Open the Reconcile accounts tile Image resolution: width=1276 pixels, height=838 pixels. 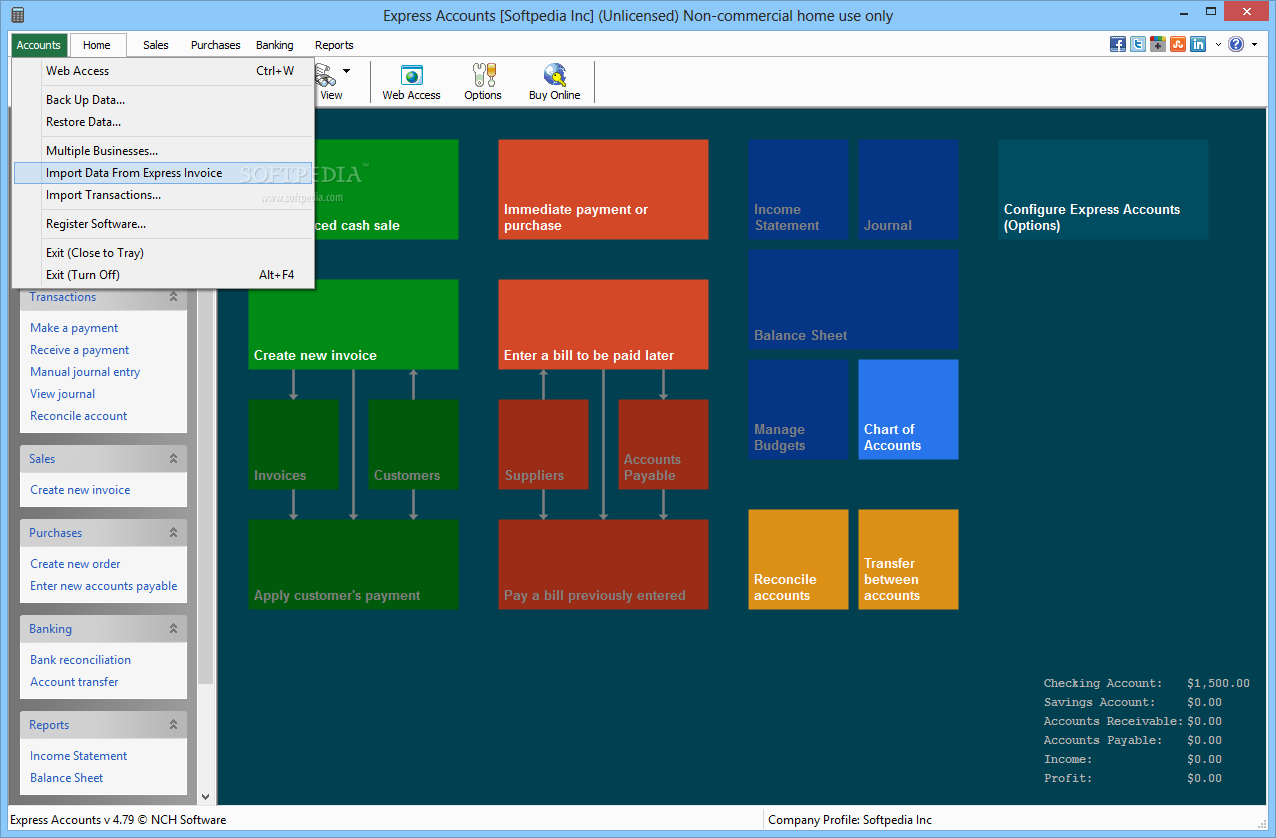(798, 559)
